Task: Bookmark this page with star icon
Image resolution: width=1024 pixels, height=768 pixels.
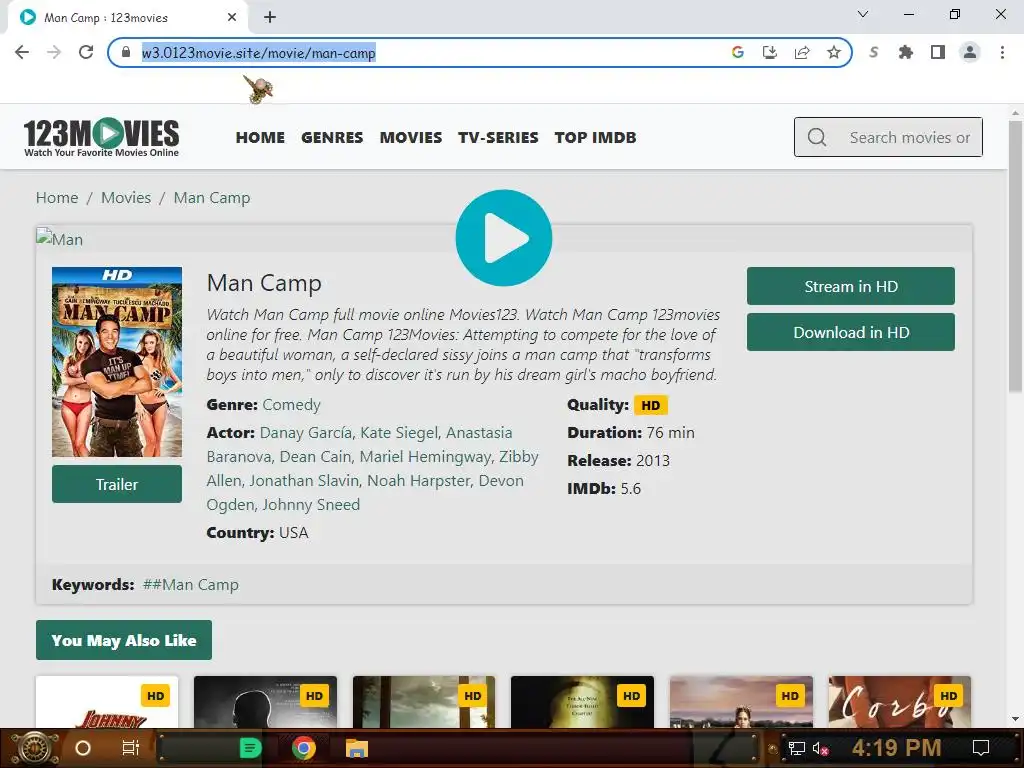Action: pos(833,52)
